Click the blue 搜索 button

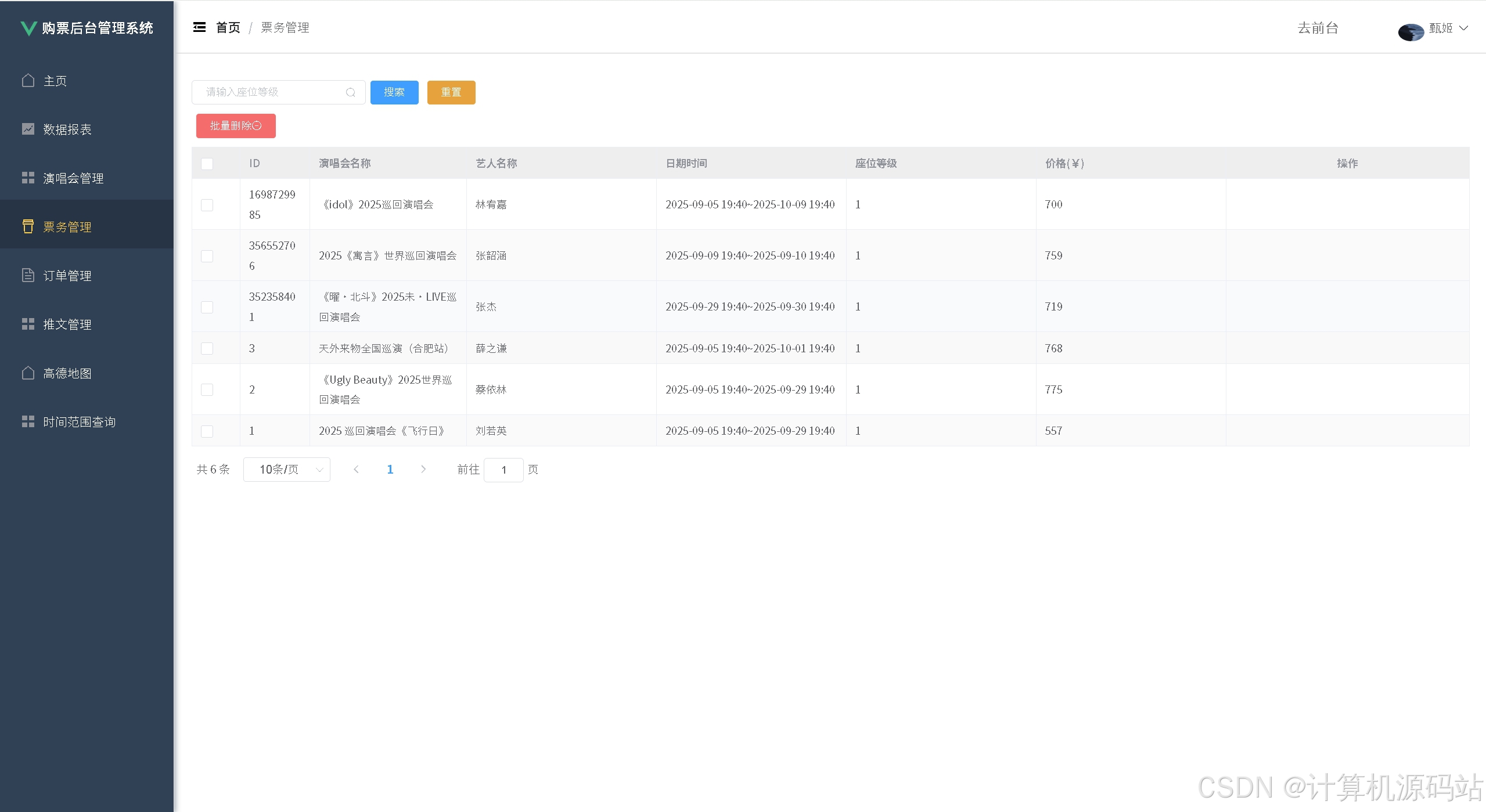tap(394, 92)
